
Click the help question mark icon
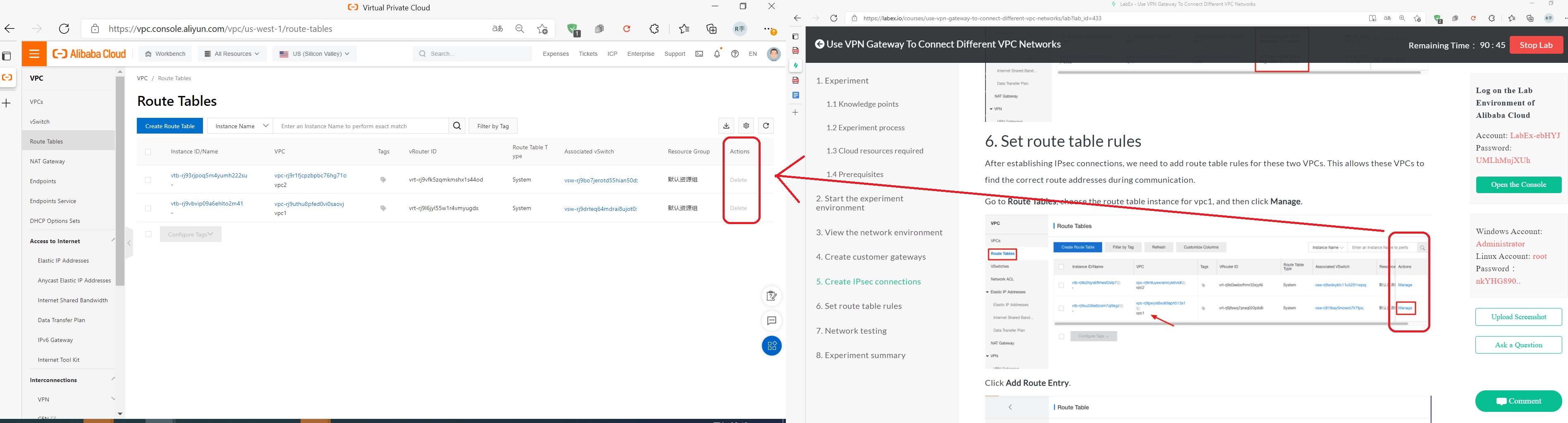point(735,54)
